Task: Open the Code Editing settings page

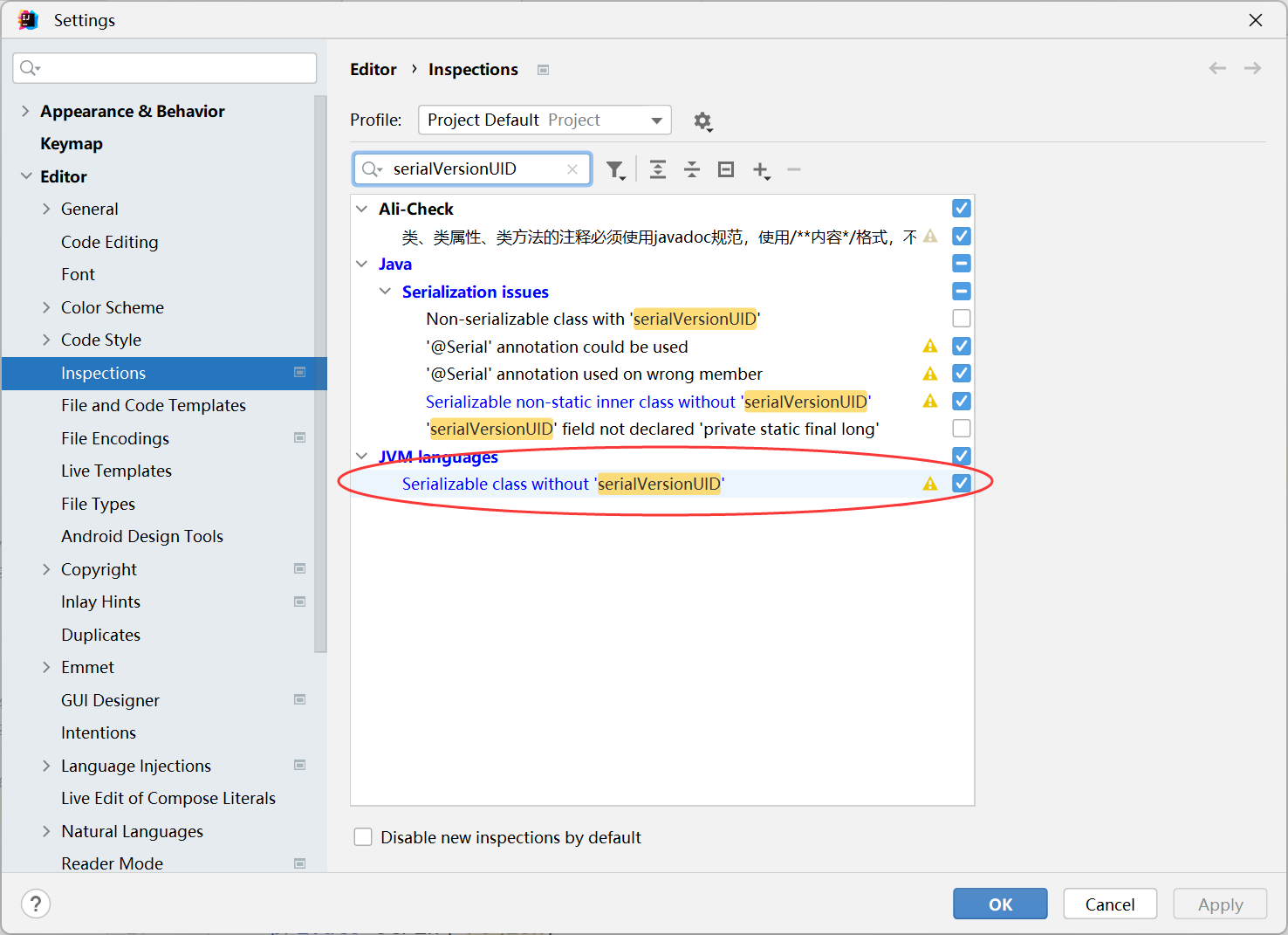Action: point(110,242)
